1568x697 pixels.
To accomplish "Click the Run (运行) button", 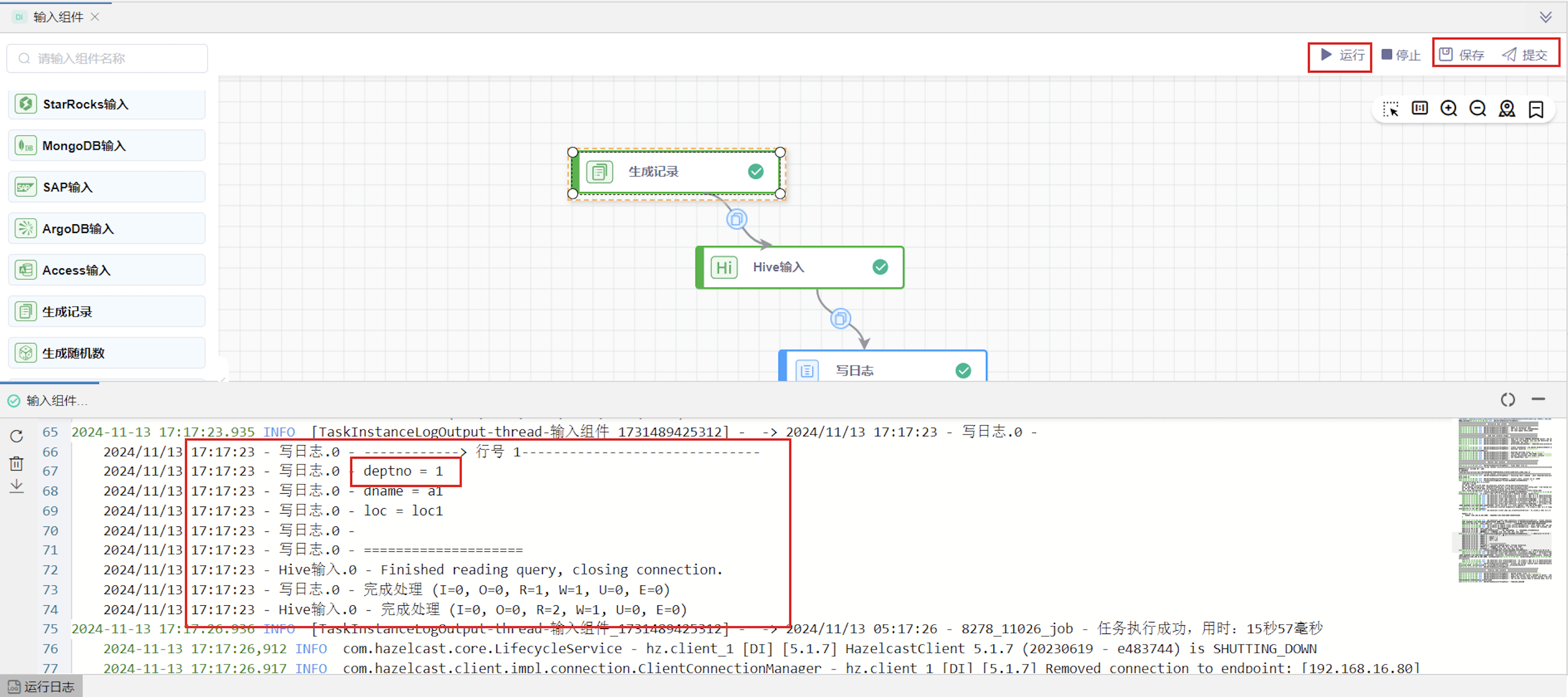I will [1342, 55].
